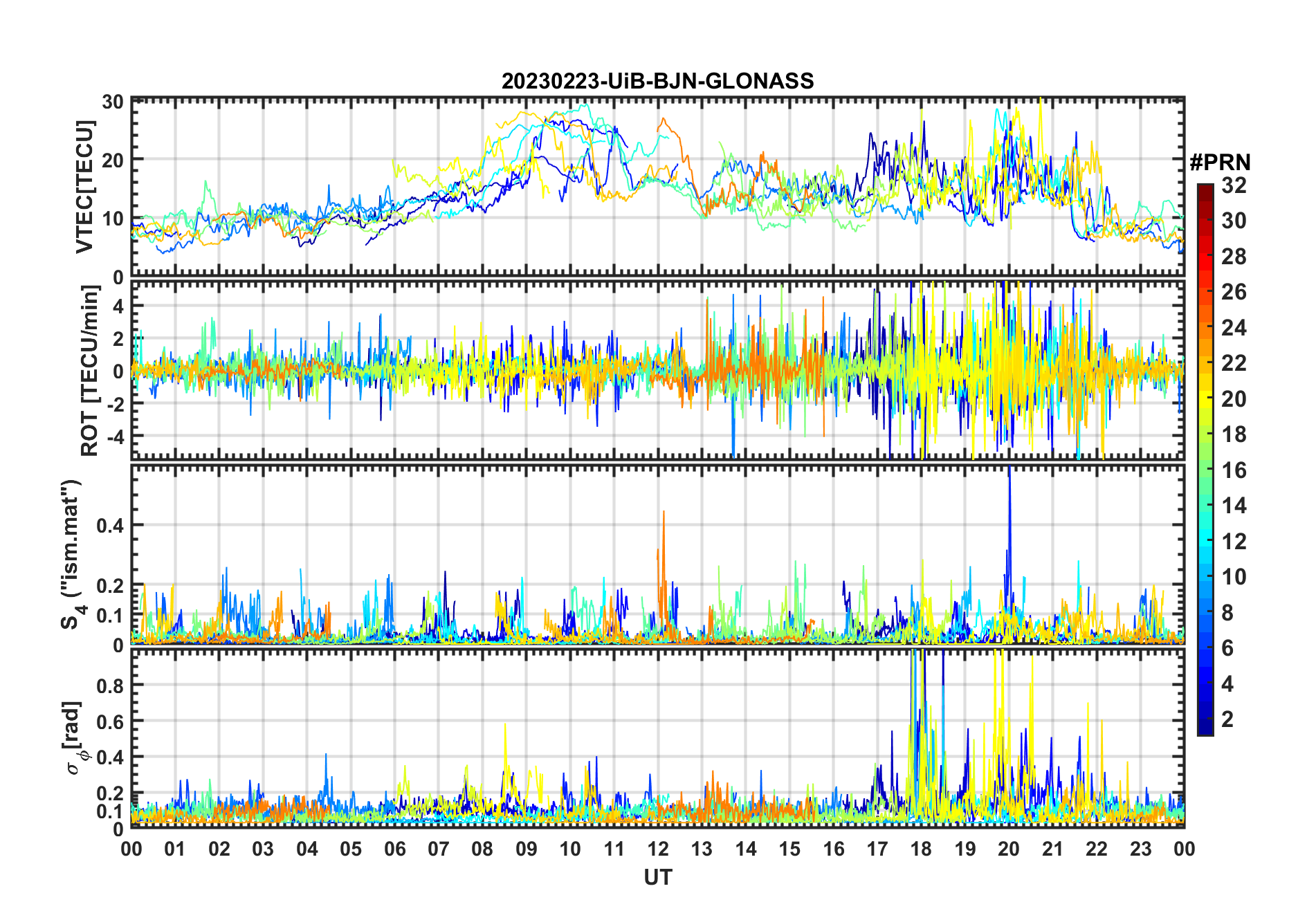The height and width of the screenshot is (920, 1316).
Task: Click hour 18 tick on the UT axis
Action: pyautogui.click(x=921, y=849)
